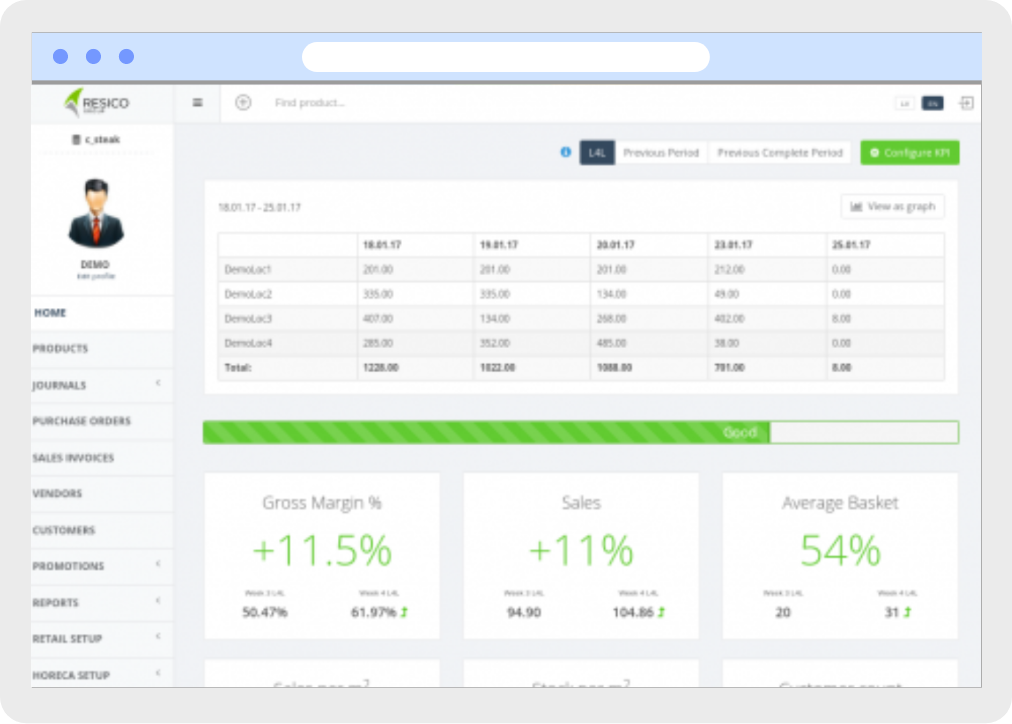Click the browser address bar
Screen dimensions: 1012x724
pos(505,57)
